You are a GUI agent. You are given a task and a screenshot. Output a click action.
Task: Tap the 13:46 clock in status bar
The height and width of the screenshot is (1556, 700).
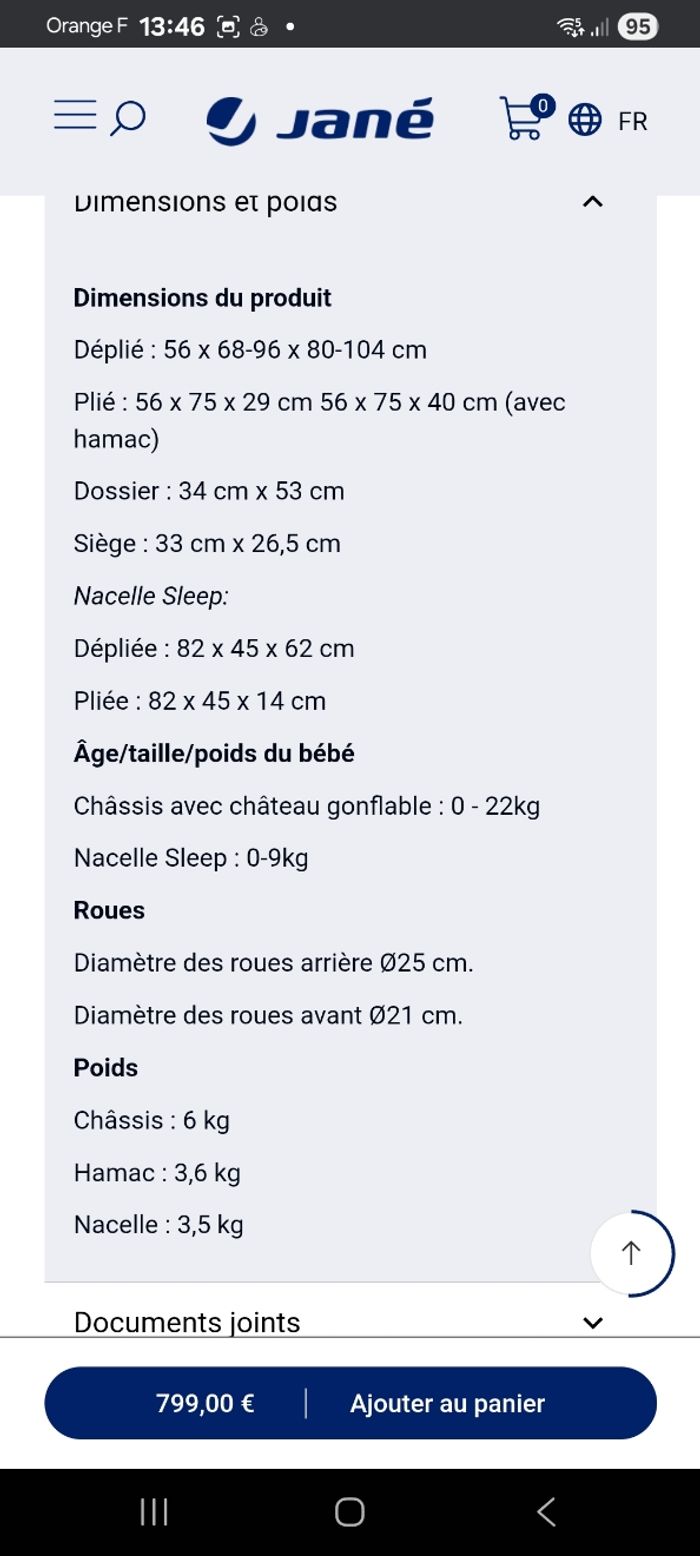point(172,27)
